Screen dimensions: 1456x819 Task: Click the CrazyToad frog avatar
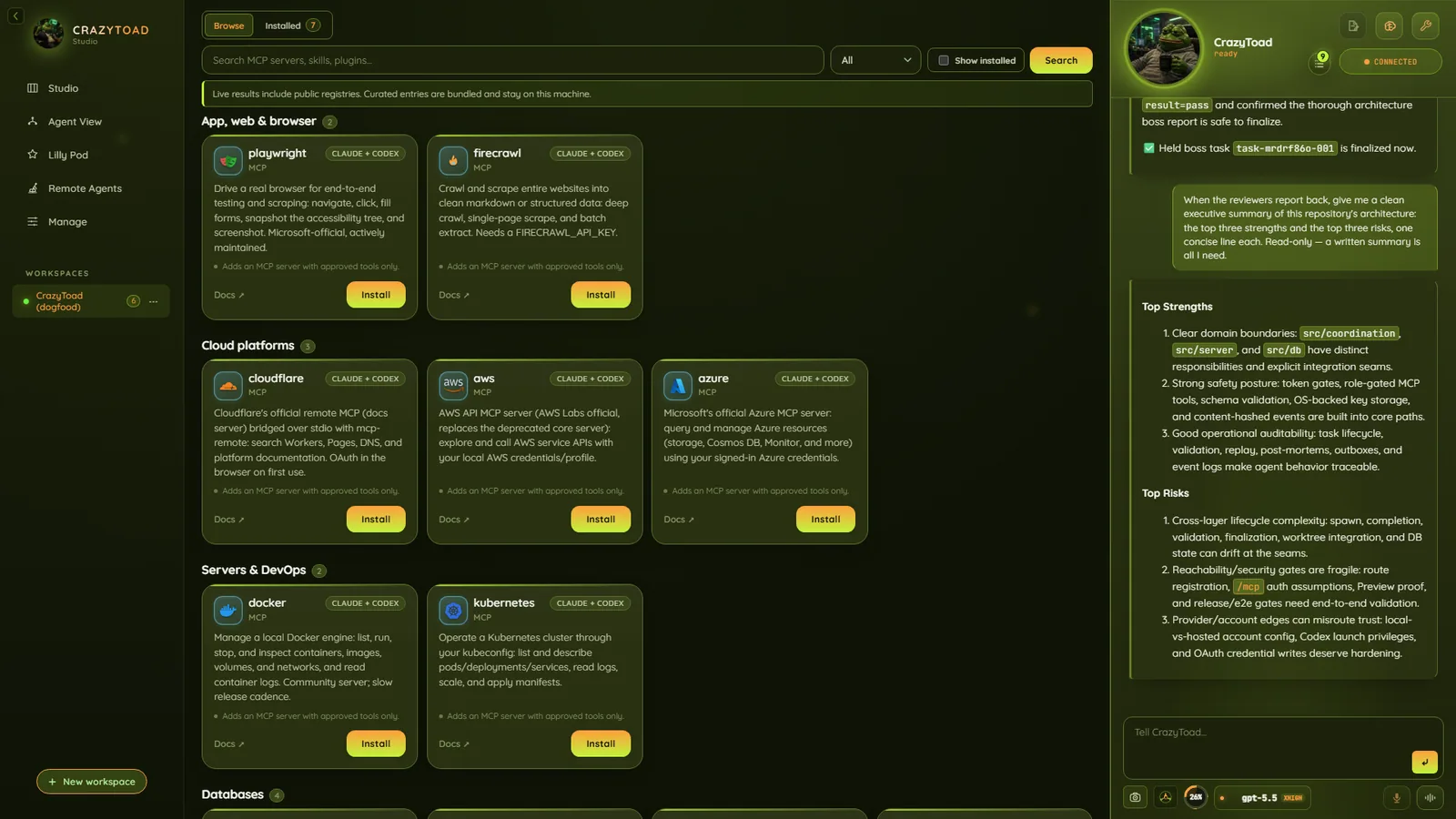1163,48
